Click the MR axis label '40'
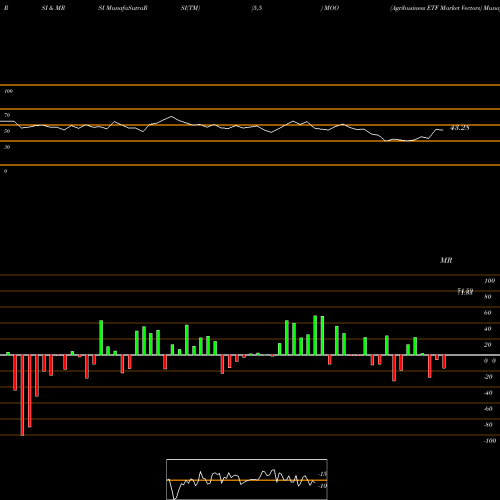This screenshot has height=500, width=500. coord(488,329)
